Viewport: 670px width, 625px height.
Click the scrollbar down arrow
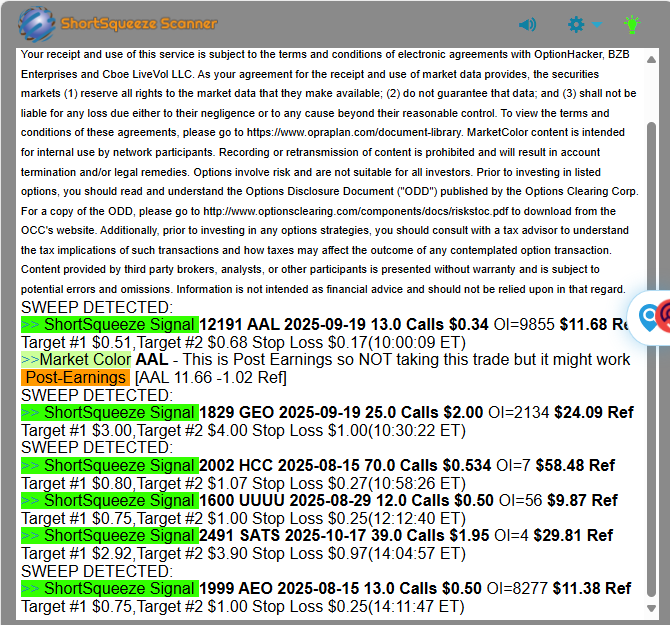(652, 609)
